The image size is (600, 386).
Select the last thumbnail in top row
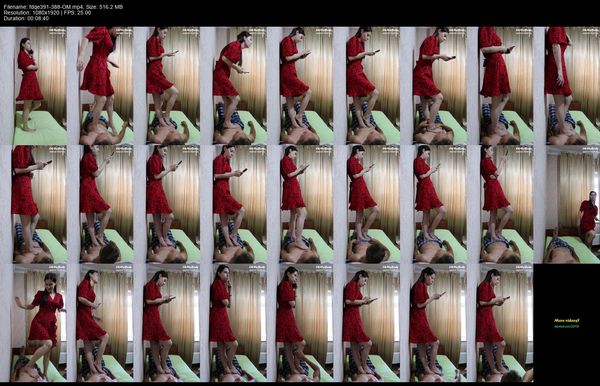click(x=567, y=85)
